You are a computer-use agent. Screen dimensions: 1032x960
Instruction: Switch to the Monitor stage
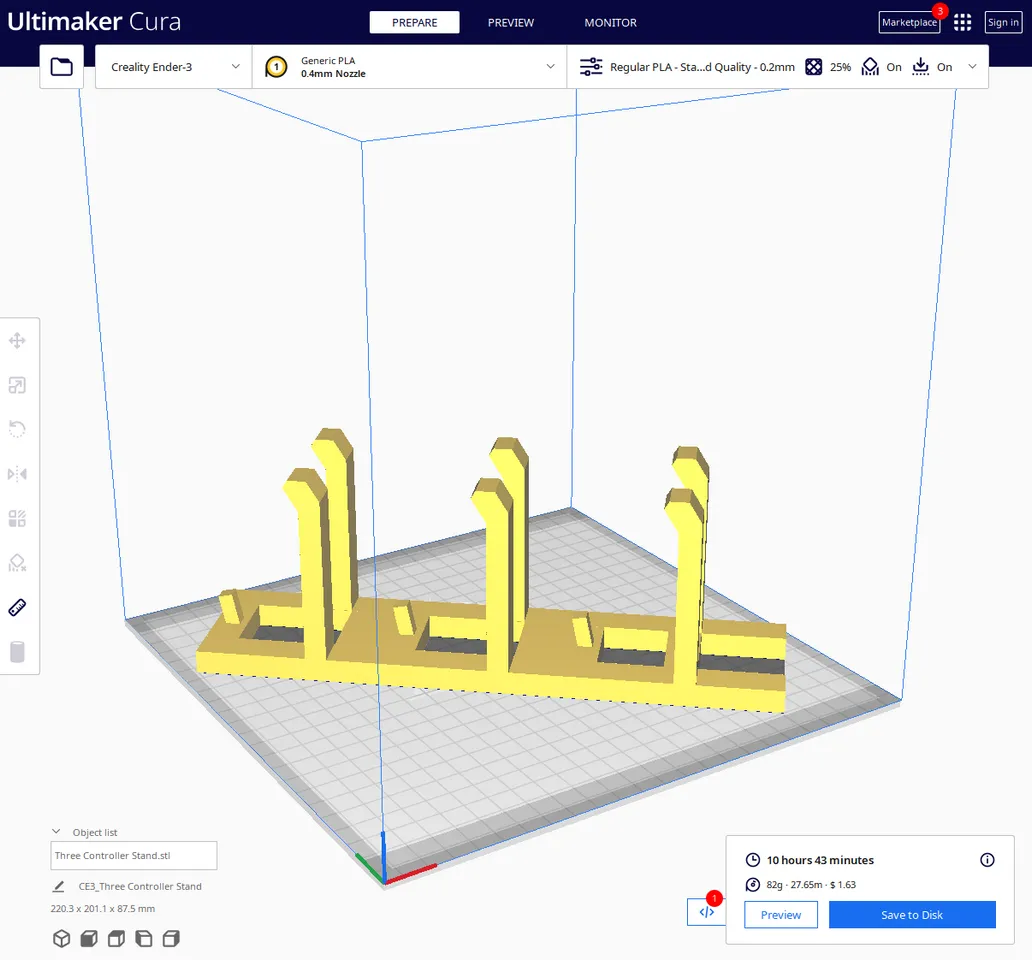click(611, 22)
